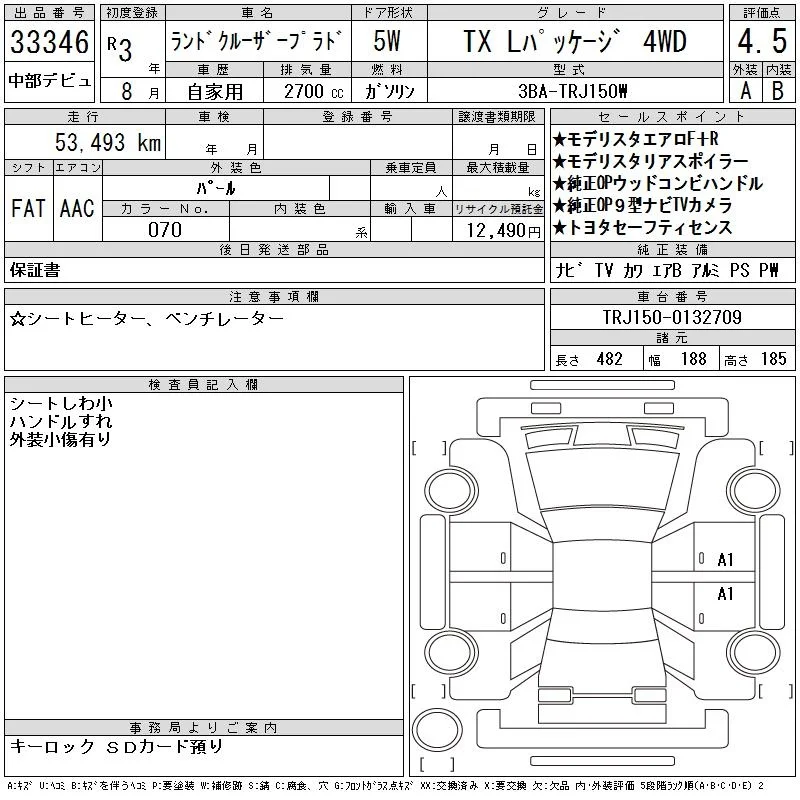Click the 検査員記入欄 header
Viewport: 800px width, 800px height.
203,384
